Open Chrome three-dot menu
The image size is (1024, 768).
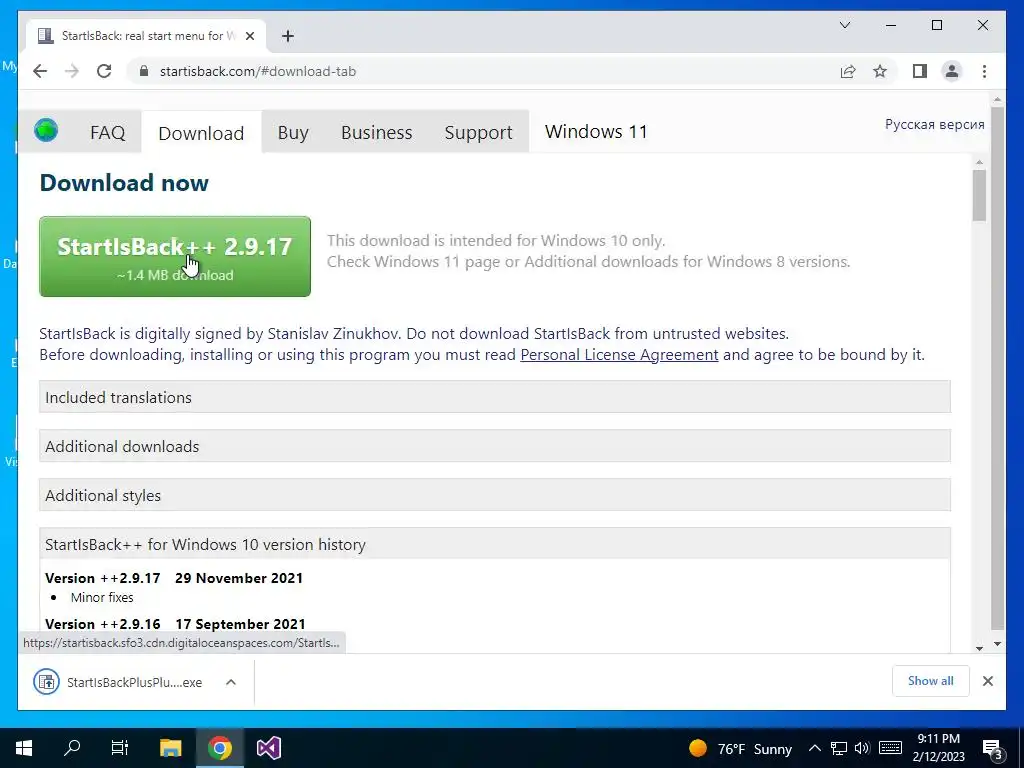pos(984,71)
